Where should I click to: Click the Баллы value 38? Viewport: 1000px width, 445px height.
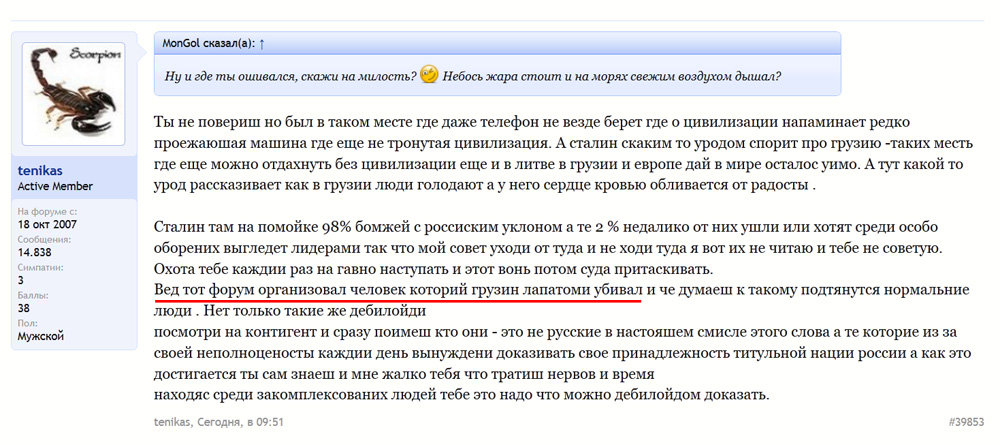pyautogui.click(x=24, y=309)
